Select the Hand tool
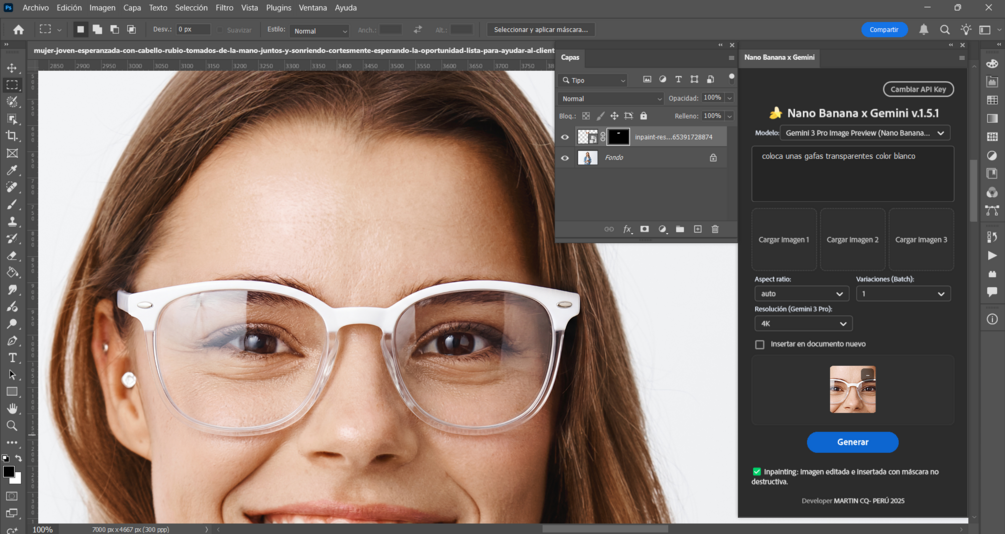Viewport: 1005px width, 534px height. point(12,408)
